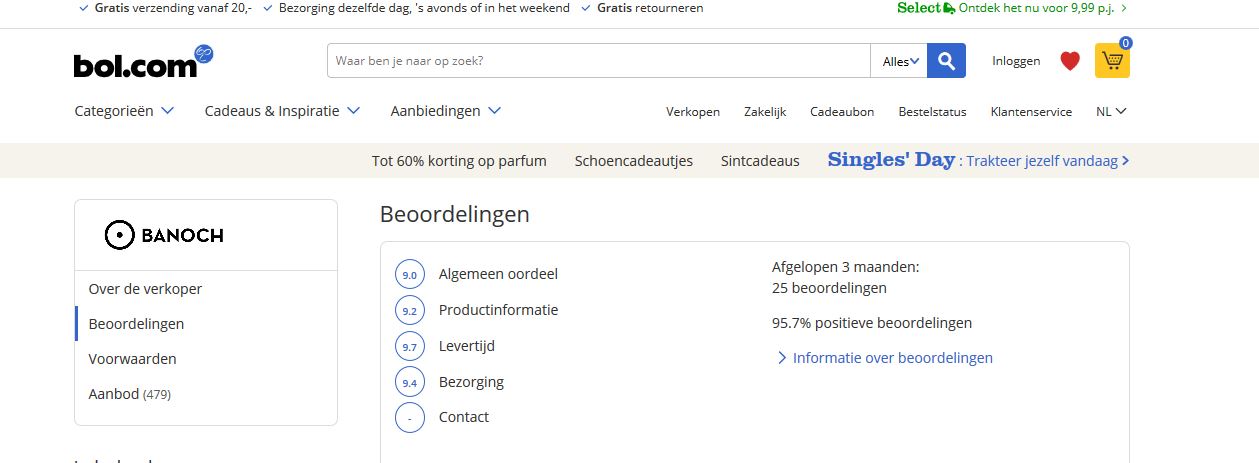This screenshot has height=463, width=1259.
Task: Open the Zakelijk link
Action: 765,112
